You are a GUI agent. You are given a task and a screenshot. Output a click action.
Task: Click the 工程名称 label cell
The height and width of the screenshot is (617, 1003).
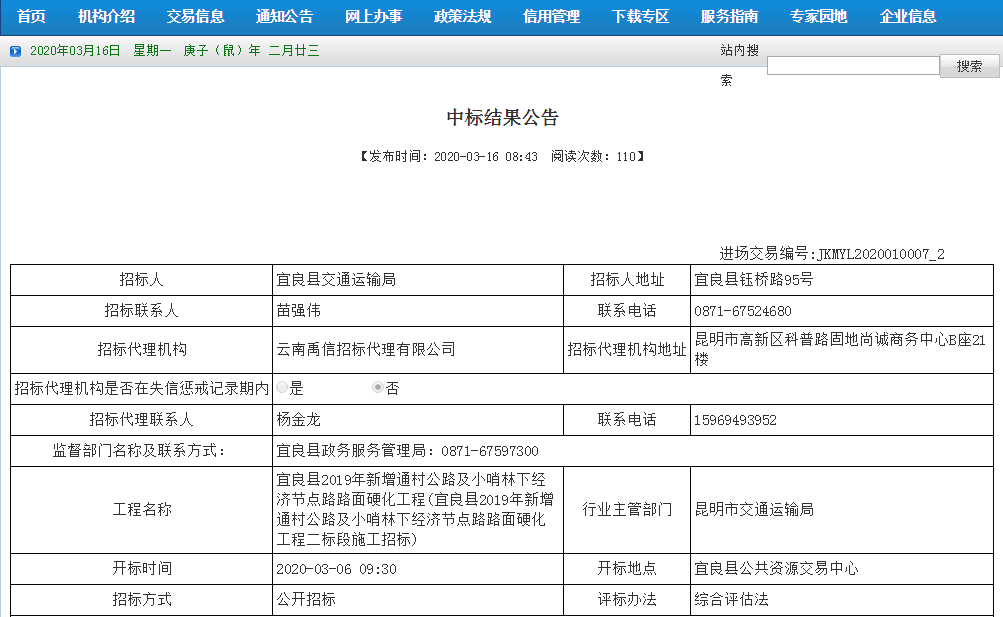[141, 510]
